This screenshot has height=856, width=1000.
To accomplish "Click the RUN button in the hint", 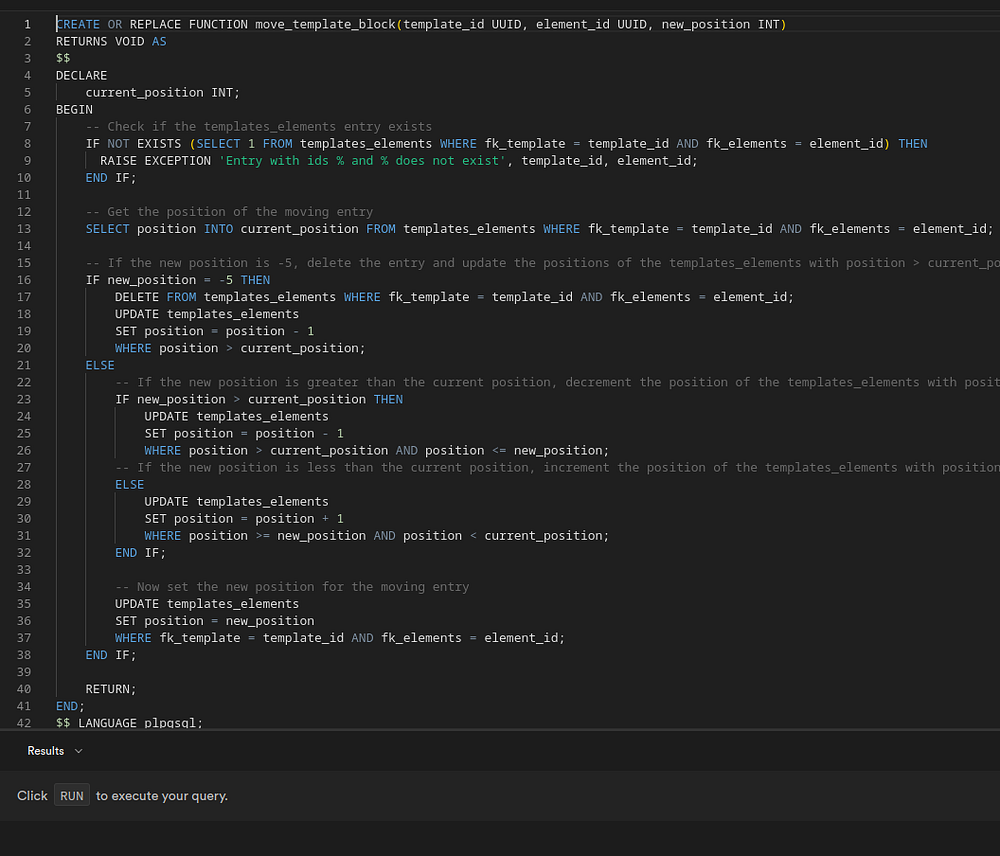I will 71,795.
